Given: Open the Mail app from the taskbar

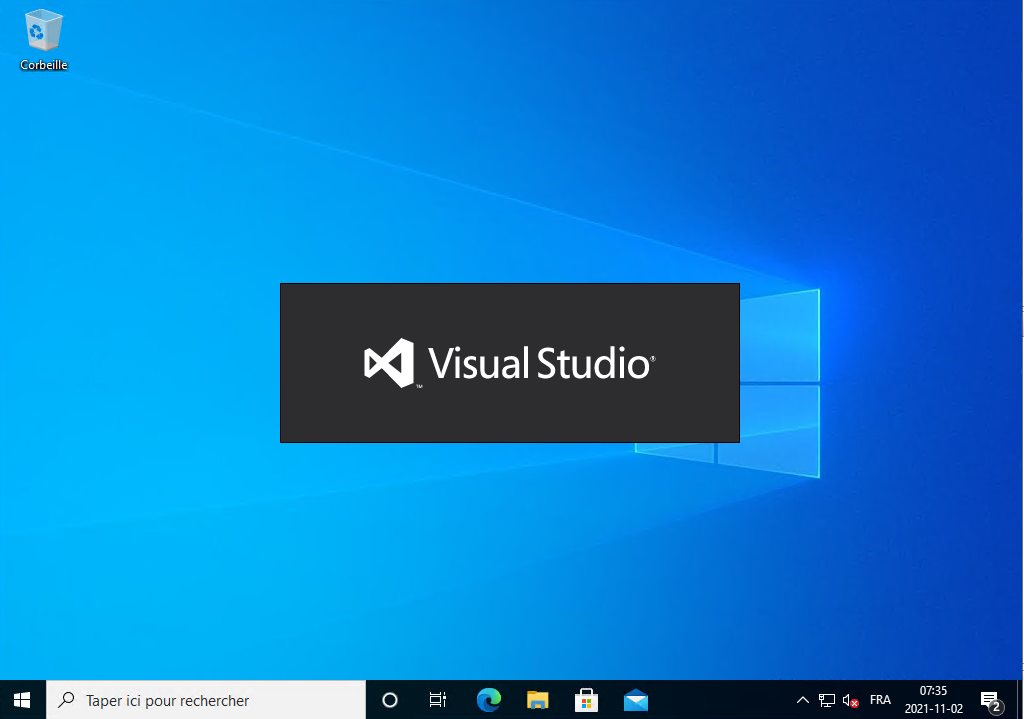Looking at the screenshot, I should click(x=635, y=700).
